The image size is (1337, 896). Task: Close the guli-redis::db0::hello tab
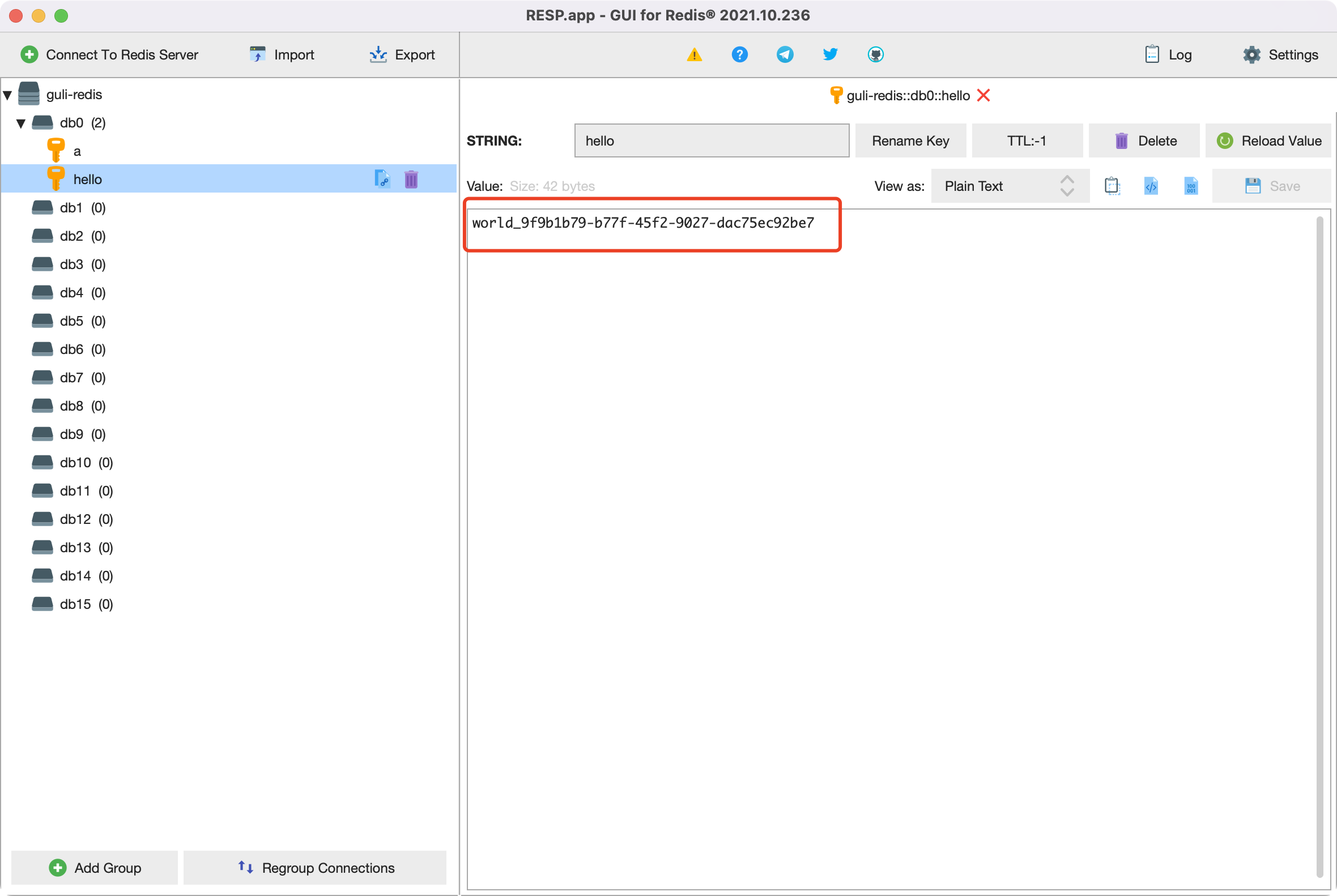pos(983,95)
